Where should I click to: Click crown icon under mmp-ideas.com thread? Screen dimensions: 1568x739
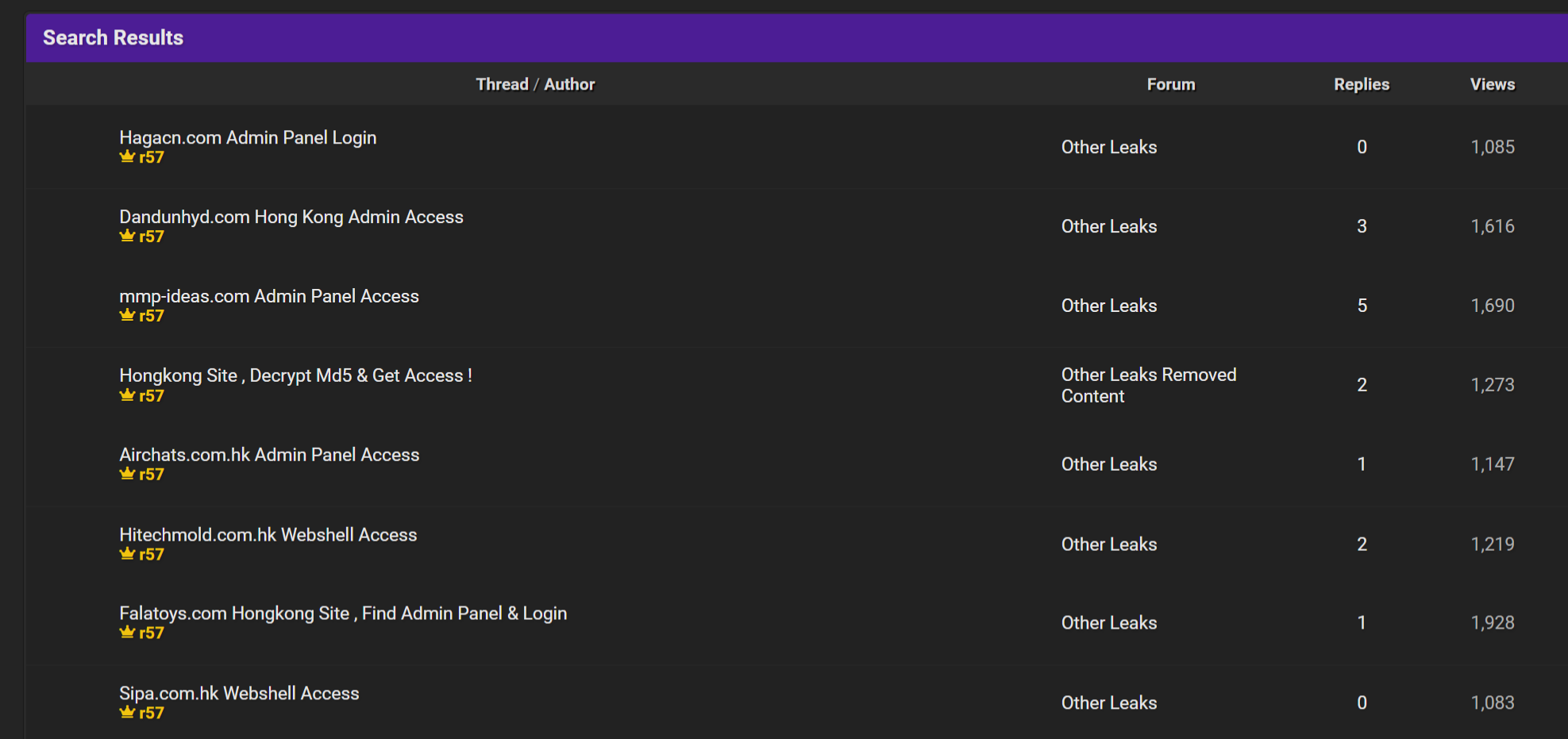127,315
